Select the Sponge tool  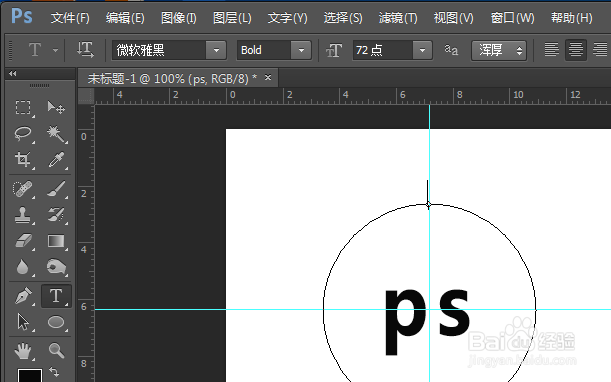pos(56,267)
